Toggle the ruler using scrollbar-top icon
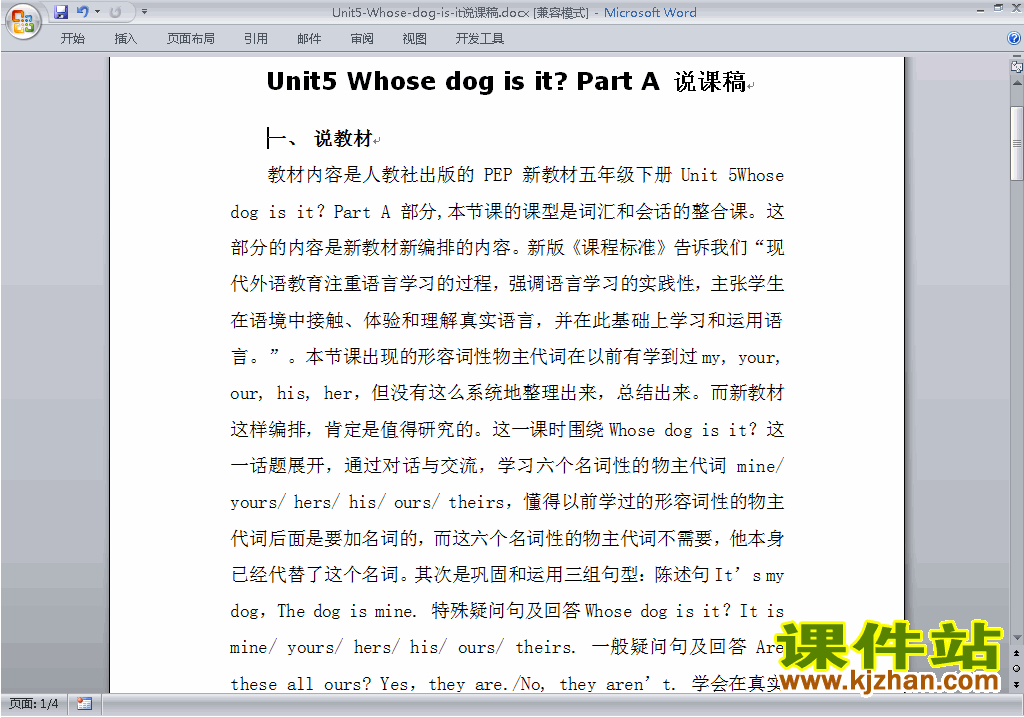 pyautogui.click(x=1016, y=67)
